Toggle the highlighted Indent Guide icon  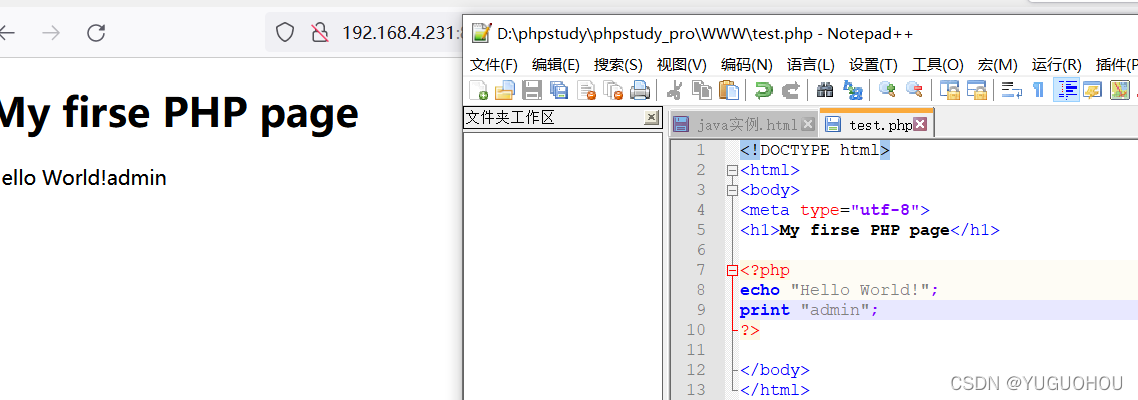[1066, 90]
